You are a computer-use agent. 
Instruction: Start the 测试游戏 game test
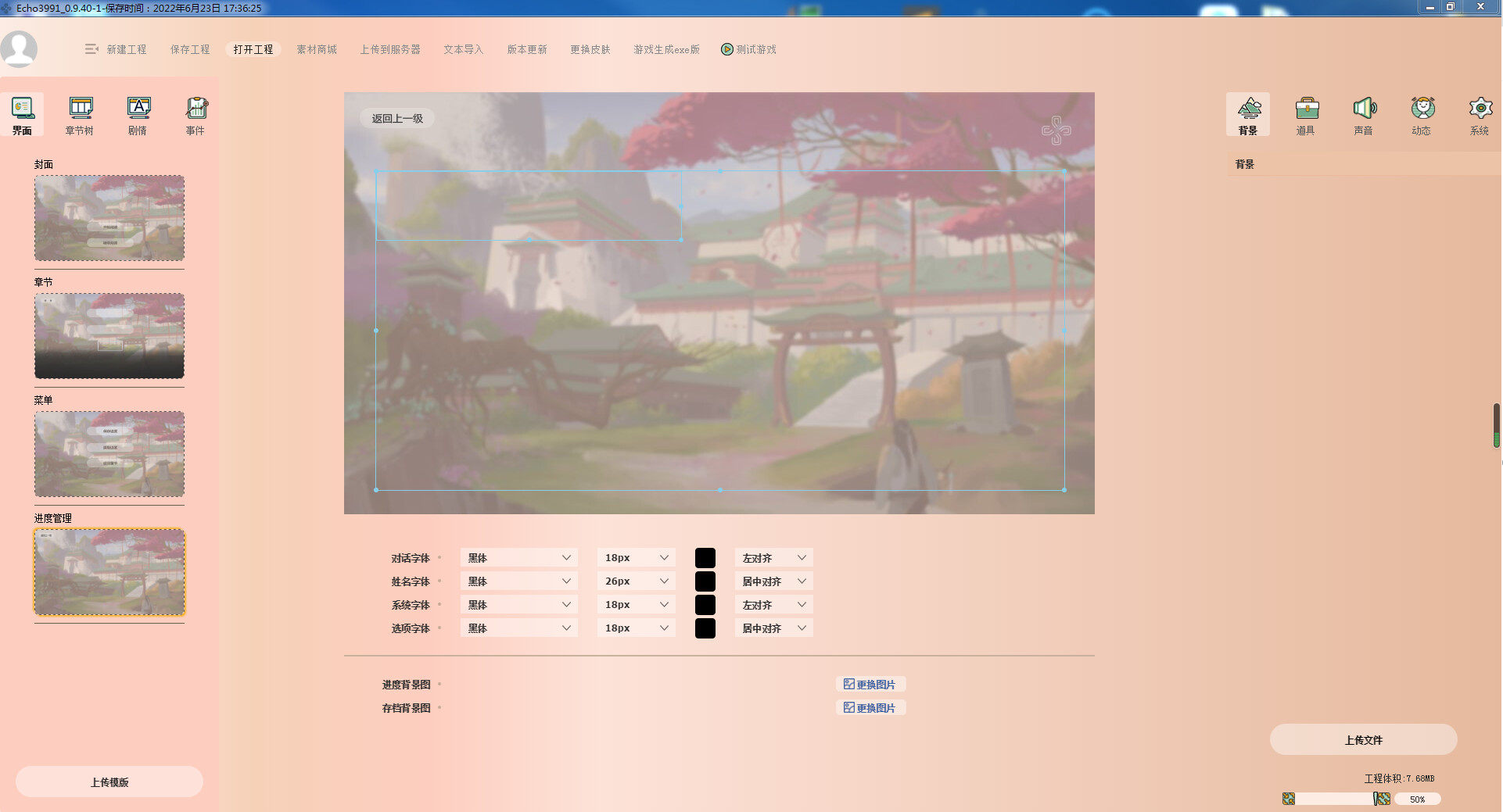[748, 48]
